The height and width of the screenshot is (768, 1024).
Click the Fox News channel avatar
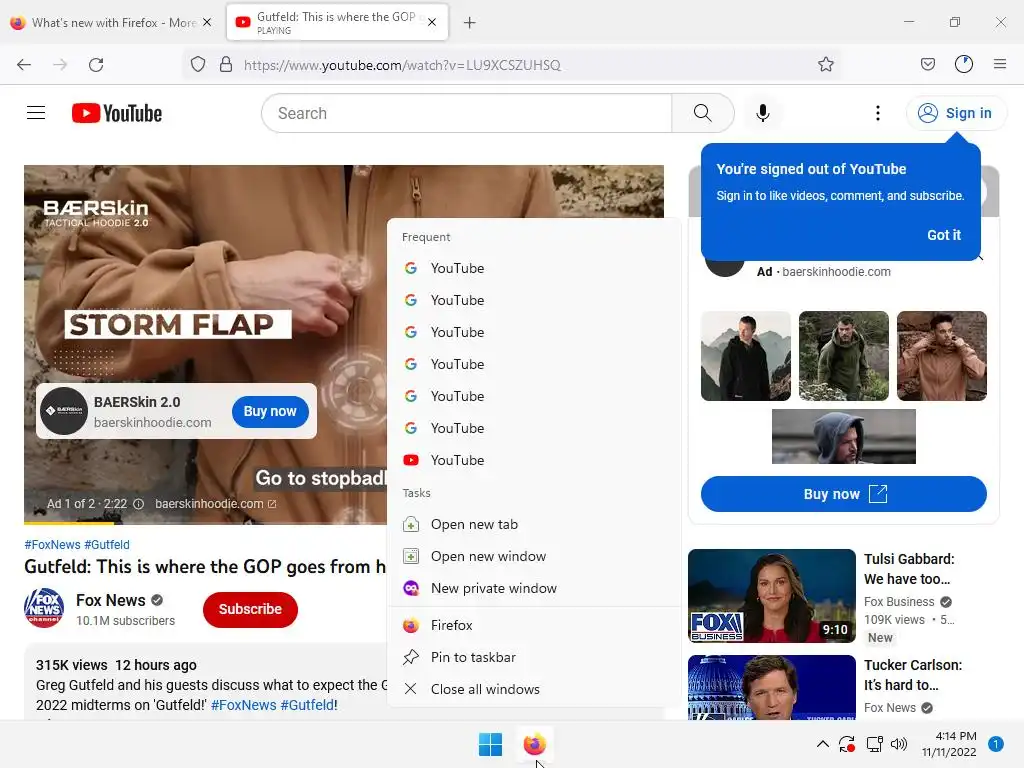[44, 608]
